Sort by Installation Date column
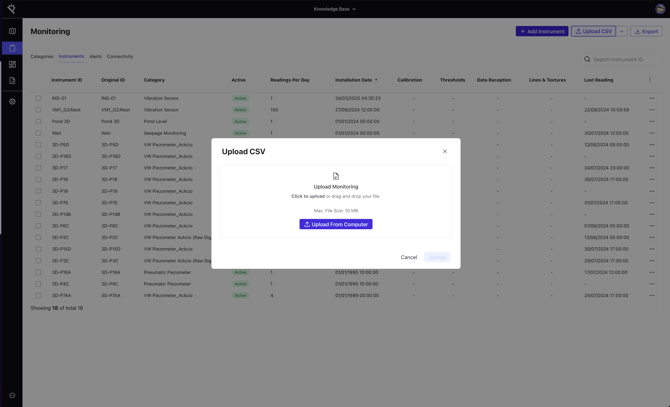The image size is (670, 407). coord(356,80)
